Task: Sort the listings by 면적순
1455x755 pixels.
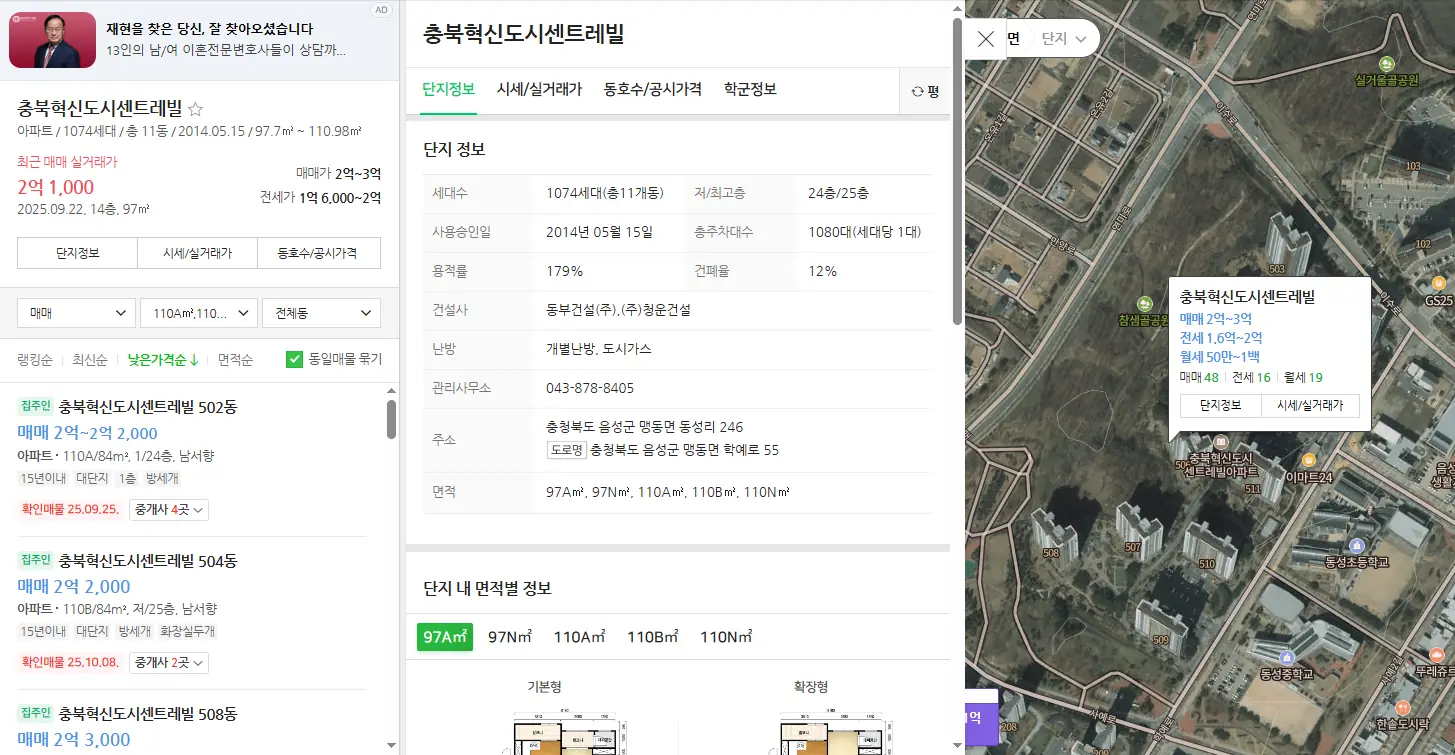Action: (235, 359)
